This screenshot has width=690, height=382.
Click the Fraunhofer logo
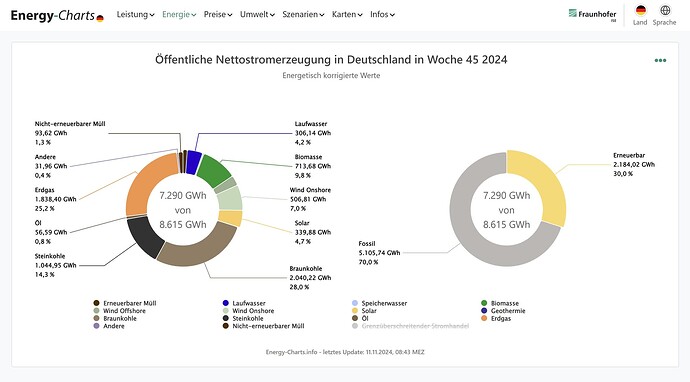click(593, 15)
